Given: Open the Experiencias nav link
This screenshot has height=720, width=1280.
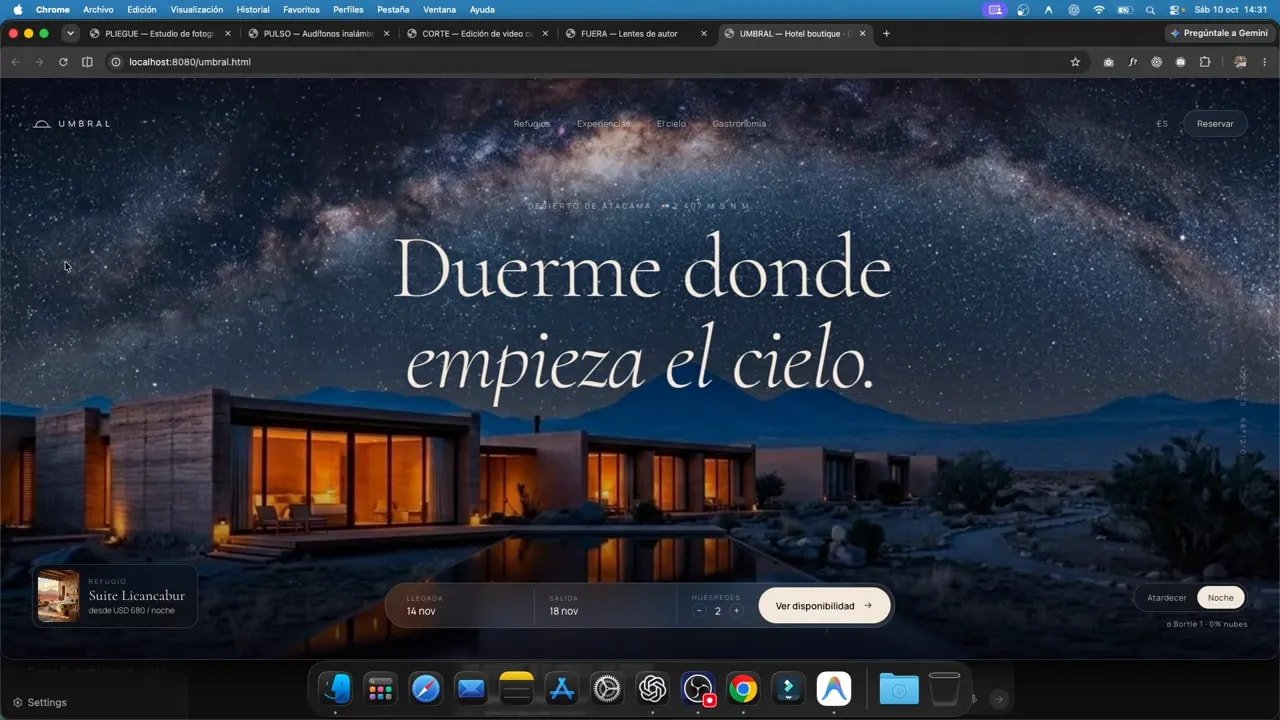Looking at the screenshot, I should (604, 124).
